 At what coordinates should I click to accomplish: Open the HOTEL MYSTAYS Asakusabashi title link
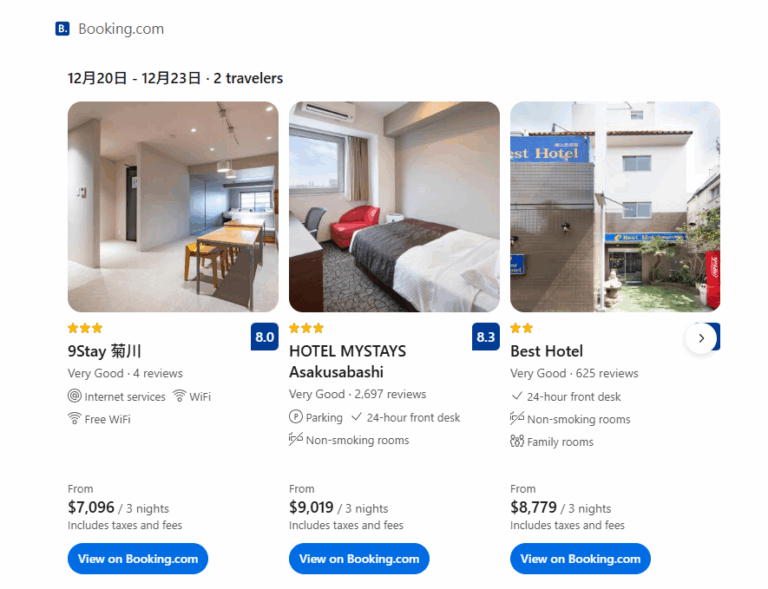[x=347, y=361]
